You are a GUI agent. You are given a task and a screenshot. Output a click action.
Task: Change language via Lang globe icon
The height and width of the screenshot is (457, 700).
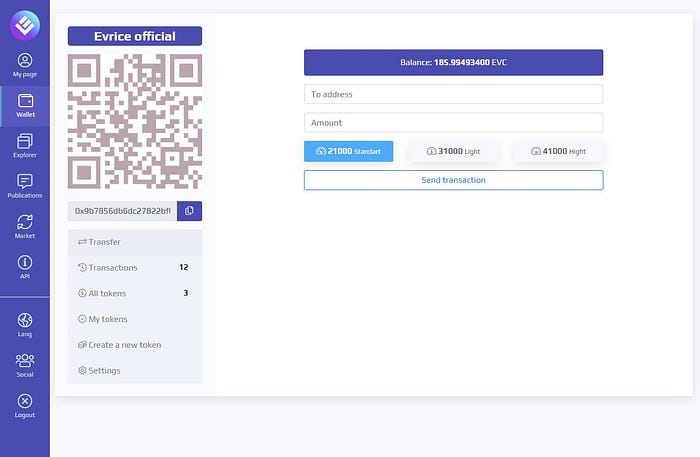tap(25, 325)
